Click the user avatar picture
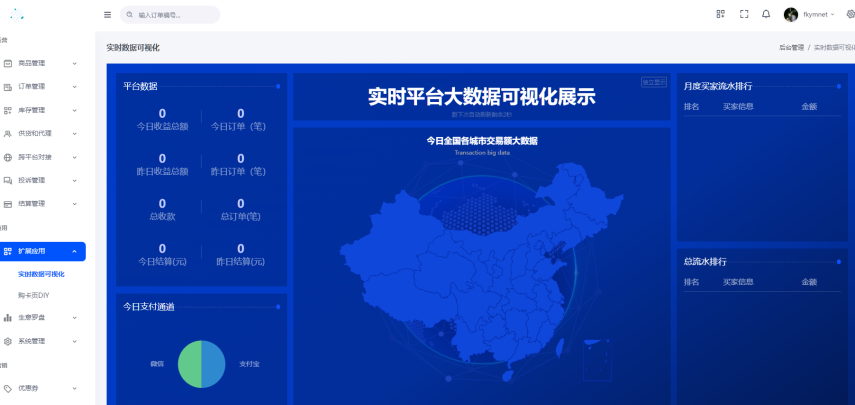 point(791,14)
